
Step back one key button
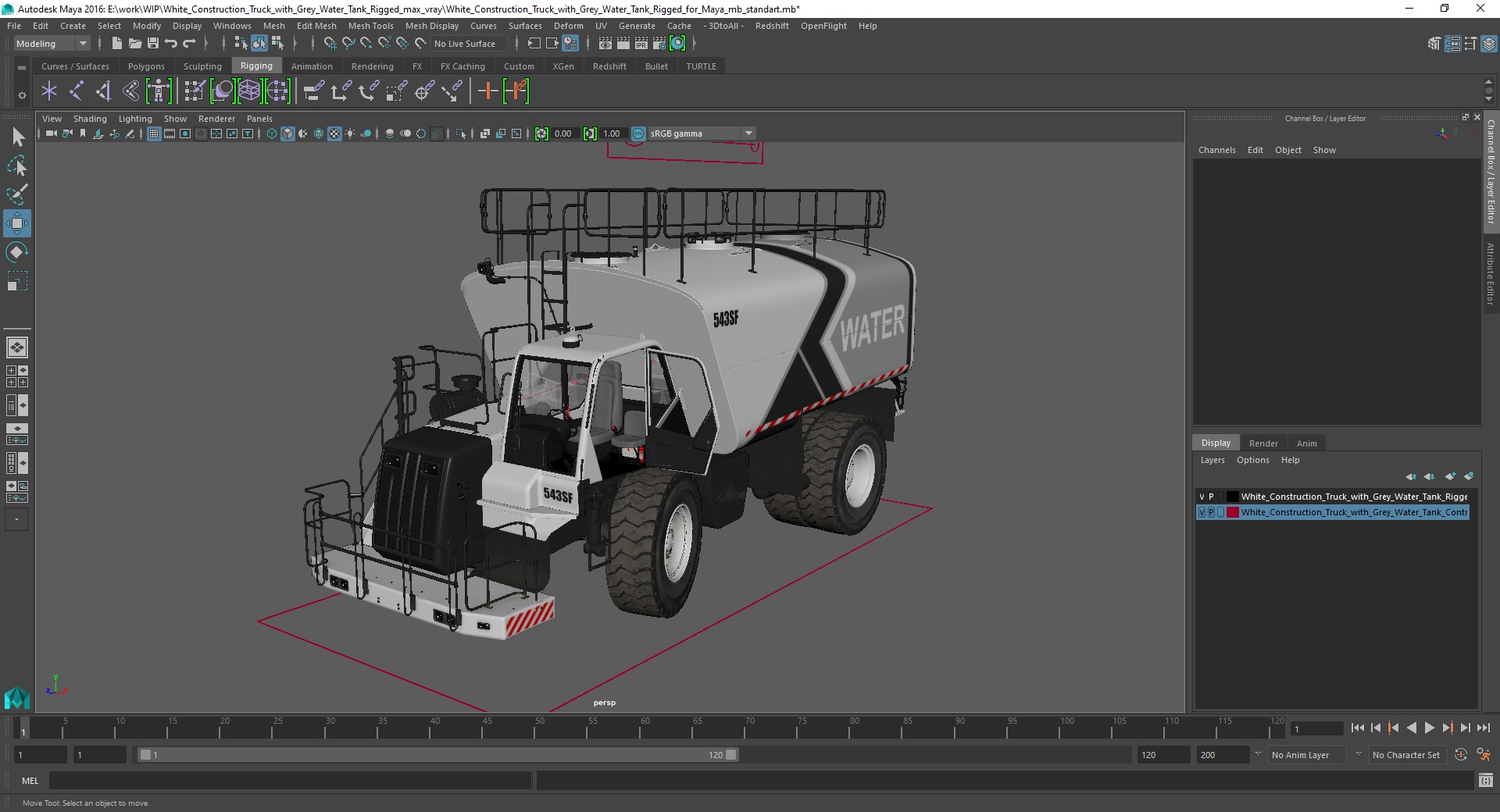point(1393,728)
